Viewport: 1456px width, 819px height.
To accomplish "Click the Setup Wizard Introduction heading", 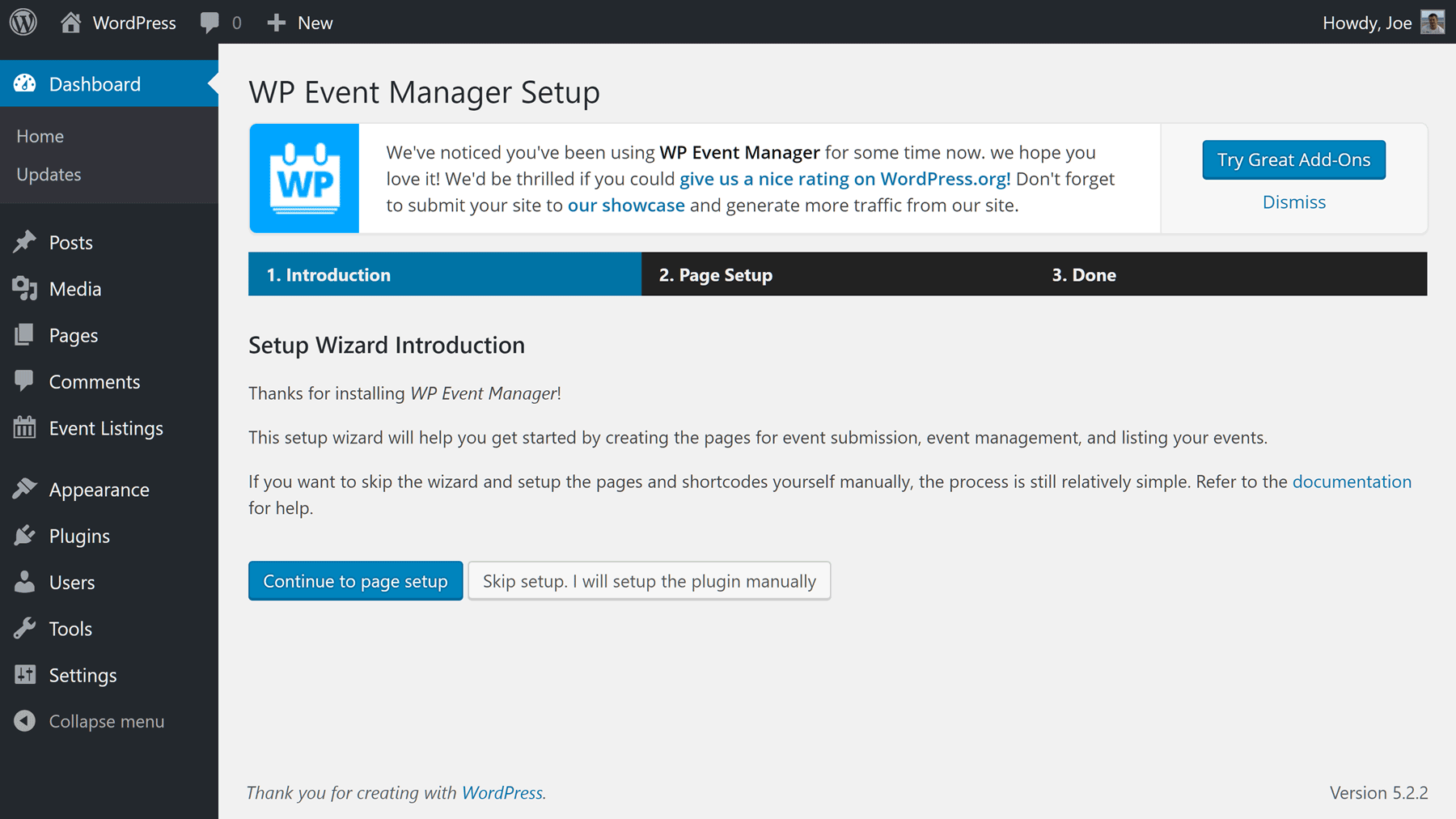I will coord(387,346).
